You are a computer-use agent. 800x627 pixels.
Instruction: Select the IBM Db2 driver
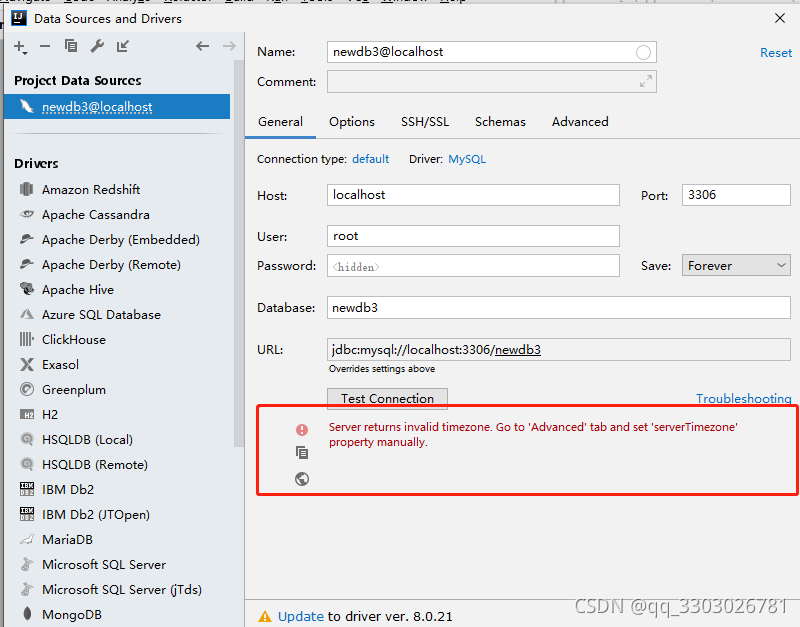click(x=68, y=489)
